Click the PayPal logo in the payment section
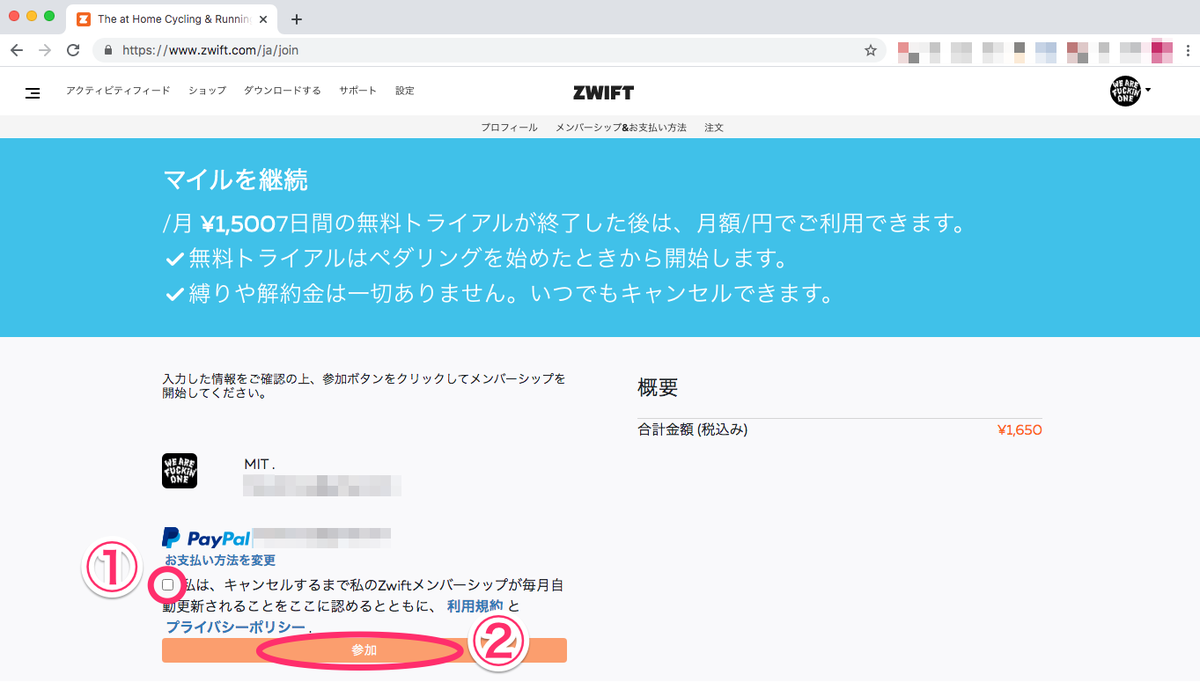 pos(207,539)
